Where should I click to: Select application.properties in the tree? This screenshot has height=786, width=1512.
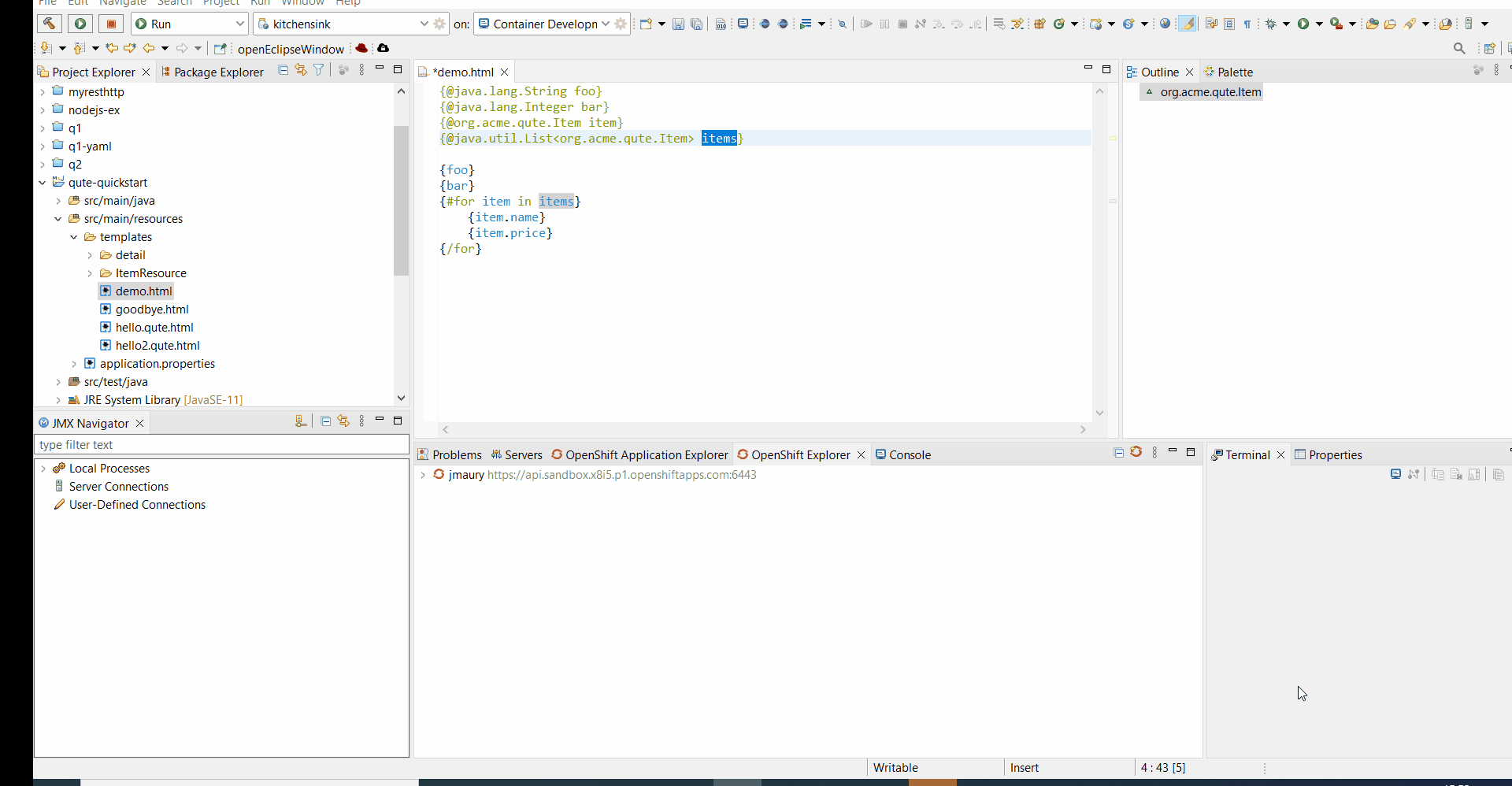point(157,364)
